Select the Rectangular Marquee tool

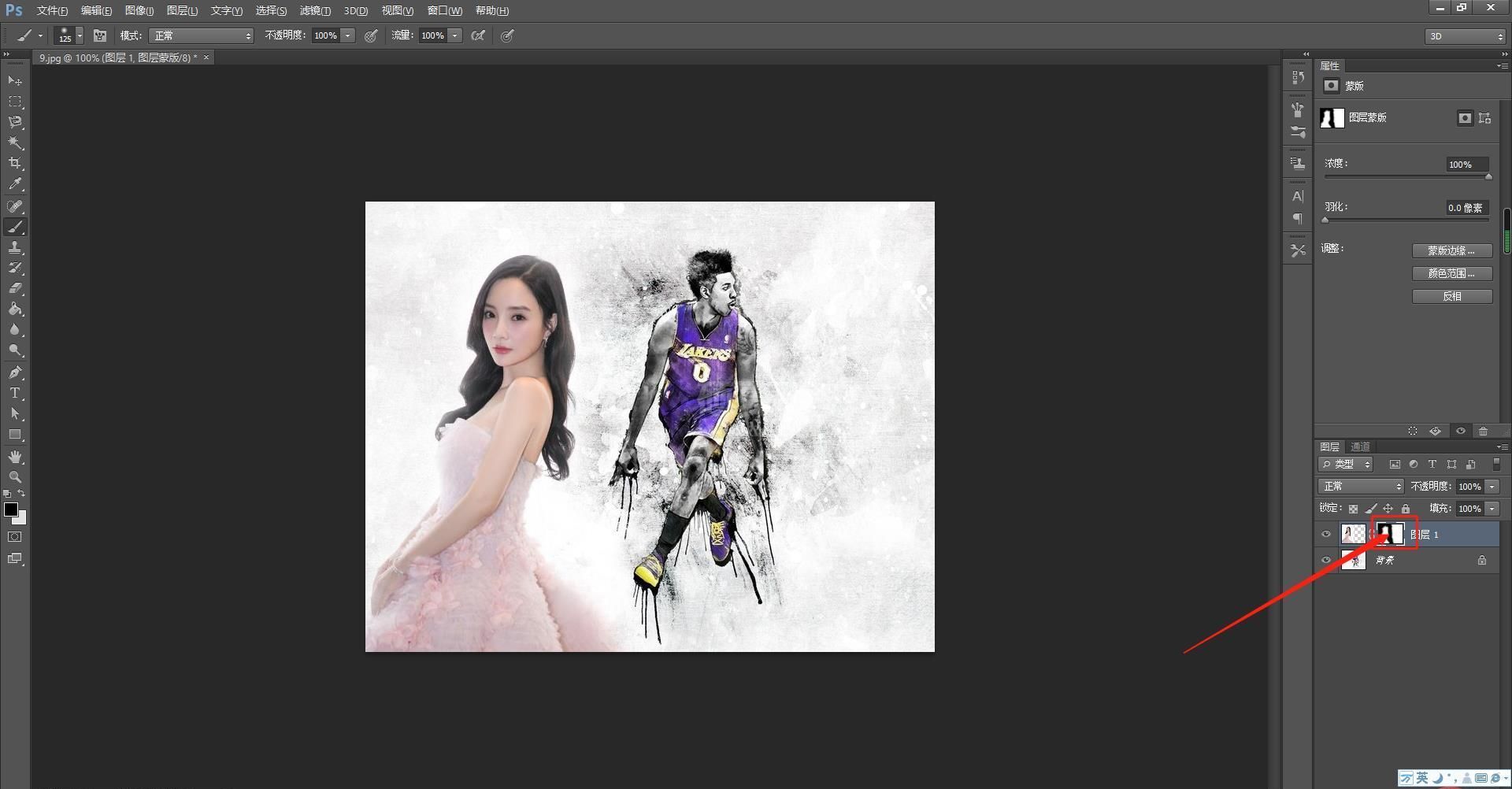[x=15, y=102]
